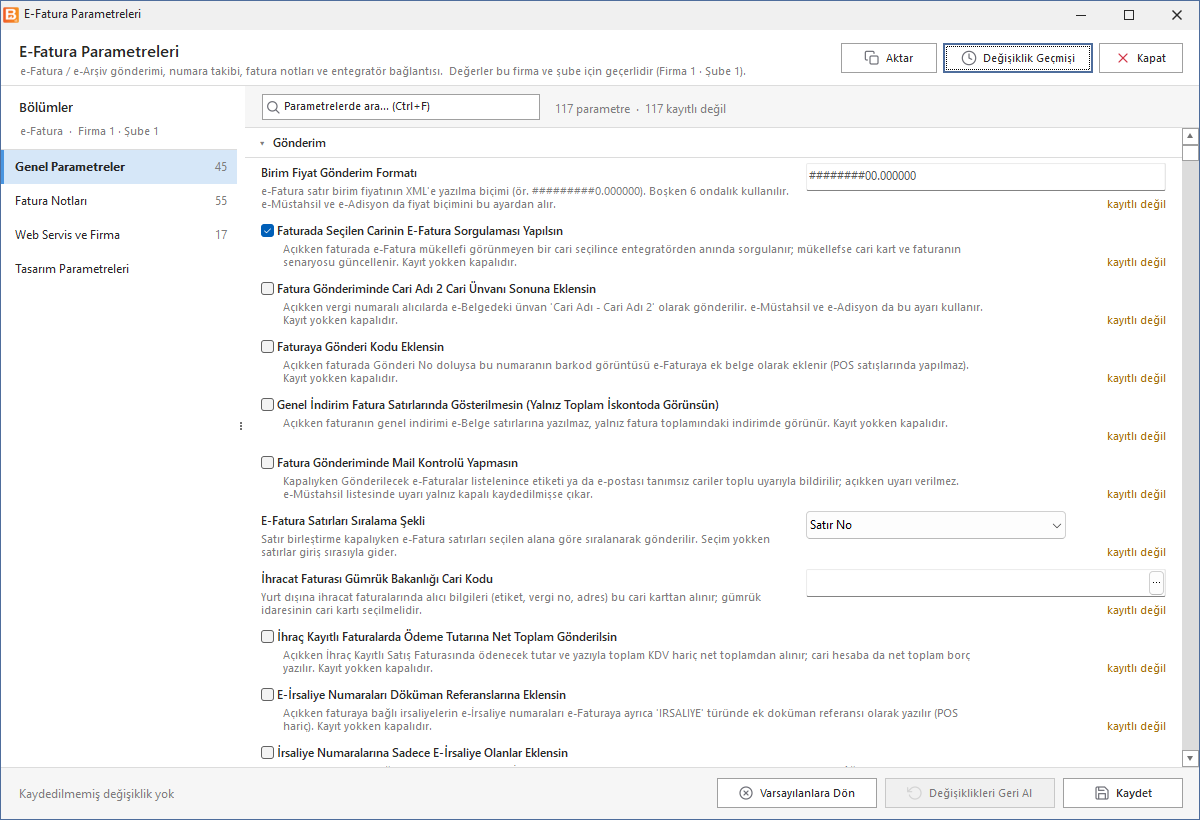The height and width of the screenshot is (820, 1200).
Task: Click the '117 parametre · 117 kayıtlı değil' count
Action: (641, 109)
